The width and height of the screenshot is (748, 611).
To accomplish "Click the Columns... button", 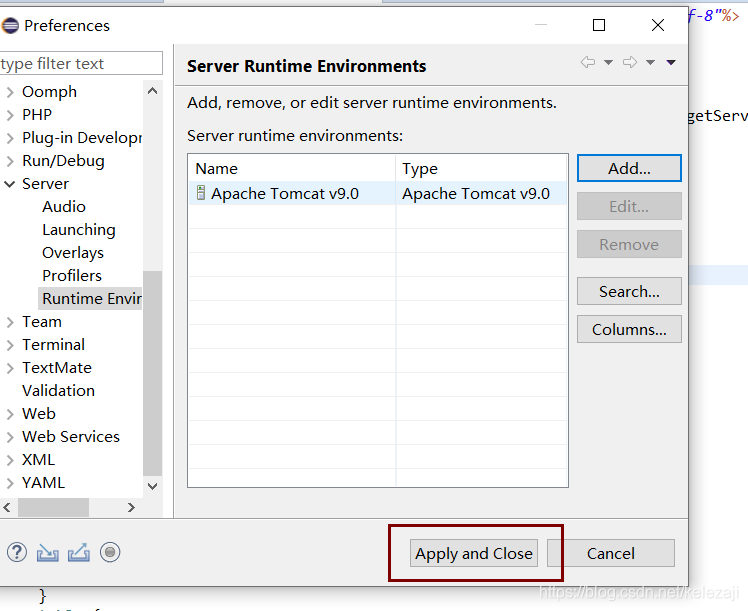I will tap(629, 329).
